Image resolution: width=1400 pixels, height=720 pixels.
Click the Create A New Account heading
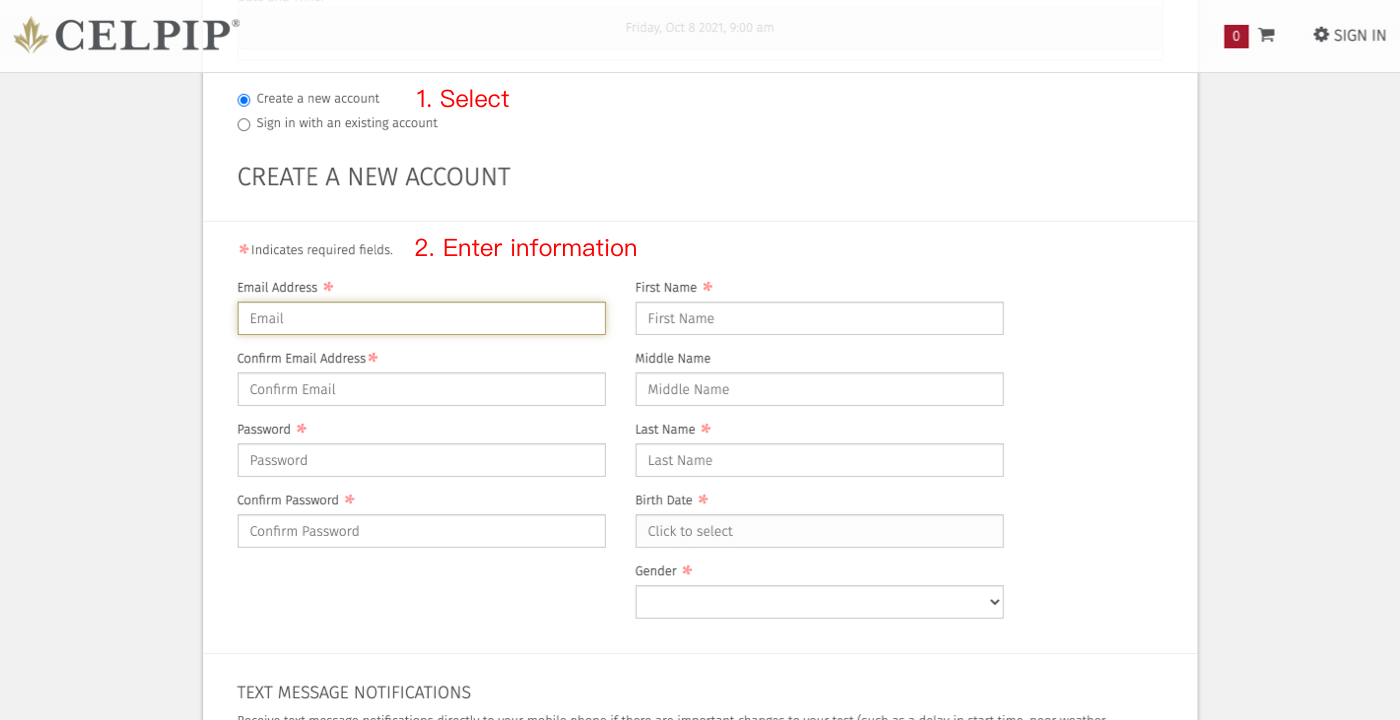tap(374, 177)
